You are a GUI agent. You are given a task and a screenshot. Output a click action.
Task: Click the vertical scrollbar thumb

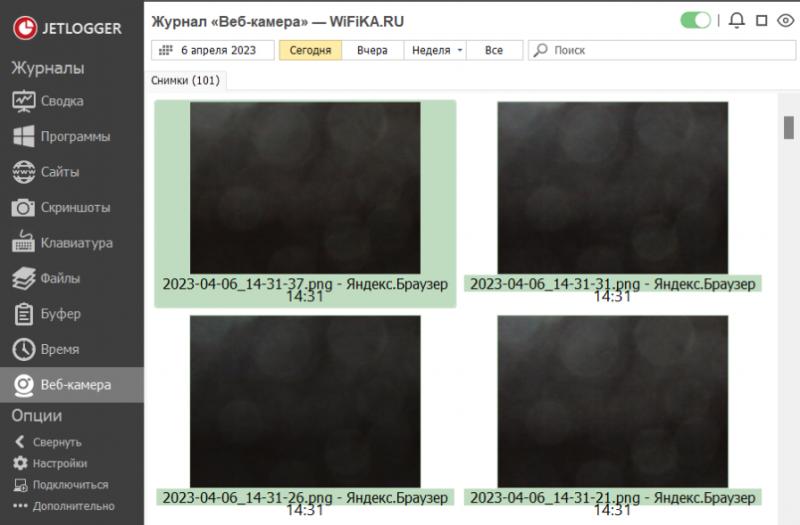(787, 127)
